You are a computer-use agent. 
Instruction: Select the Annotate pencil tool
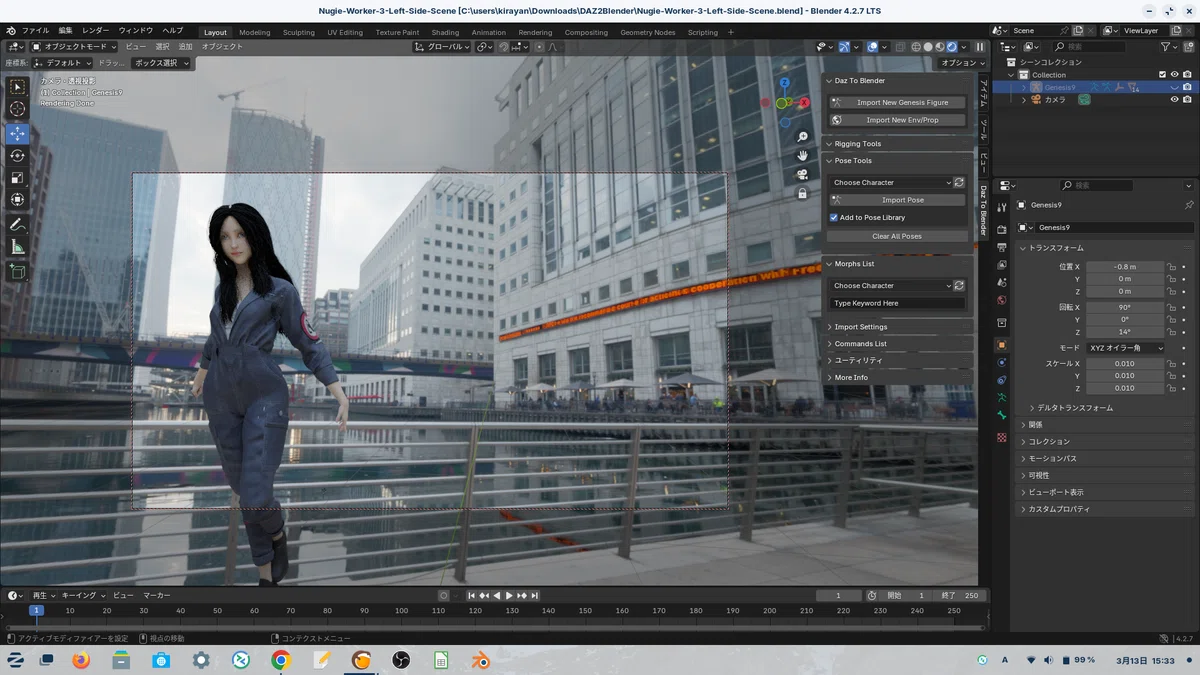(x=17, y=225)
